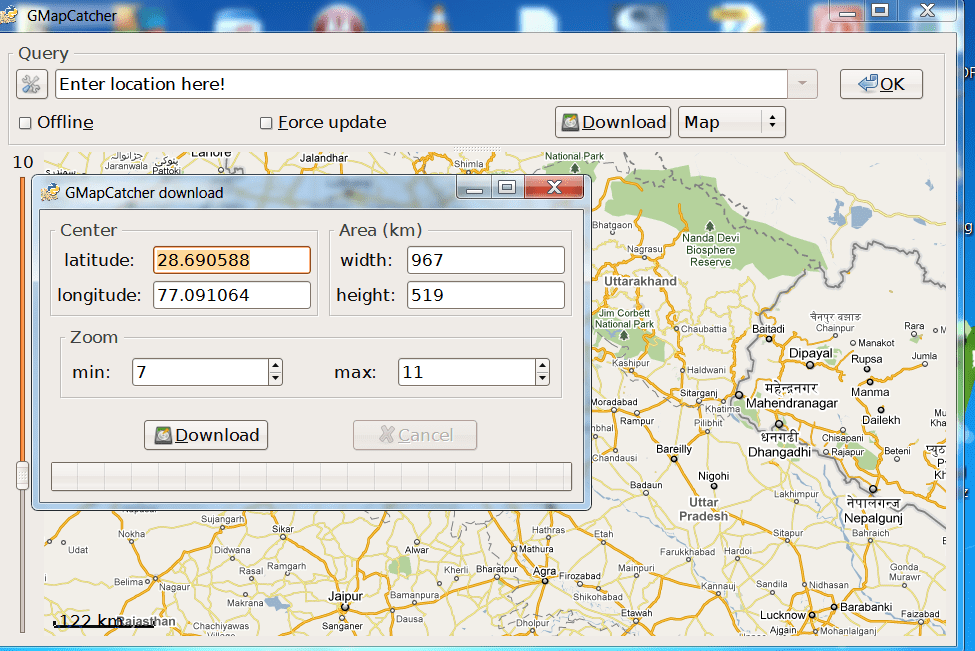
Task: Open the Map layer type dropdown
Action: pos(731,122)
